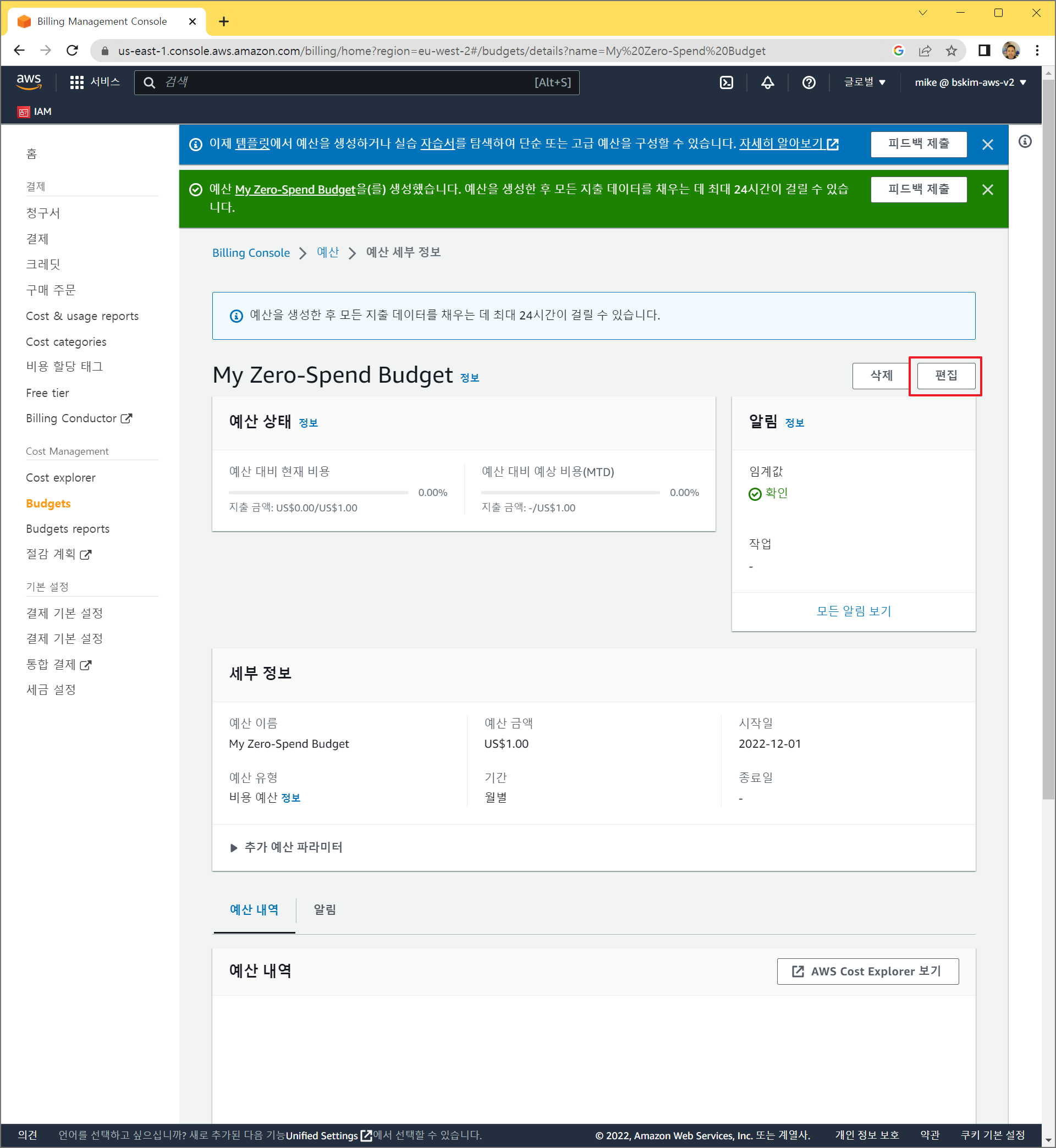The height and width of the screenshot is (1148, 1056).
Task: Click the IAM shortcut icon
Action: point(24,112)
